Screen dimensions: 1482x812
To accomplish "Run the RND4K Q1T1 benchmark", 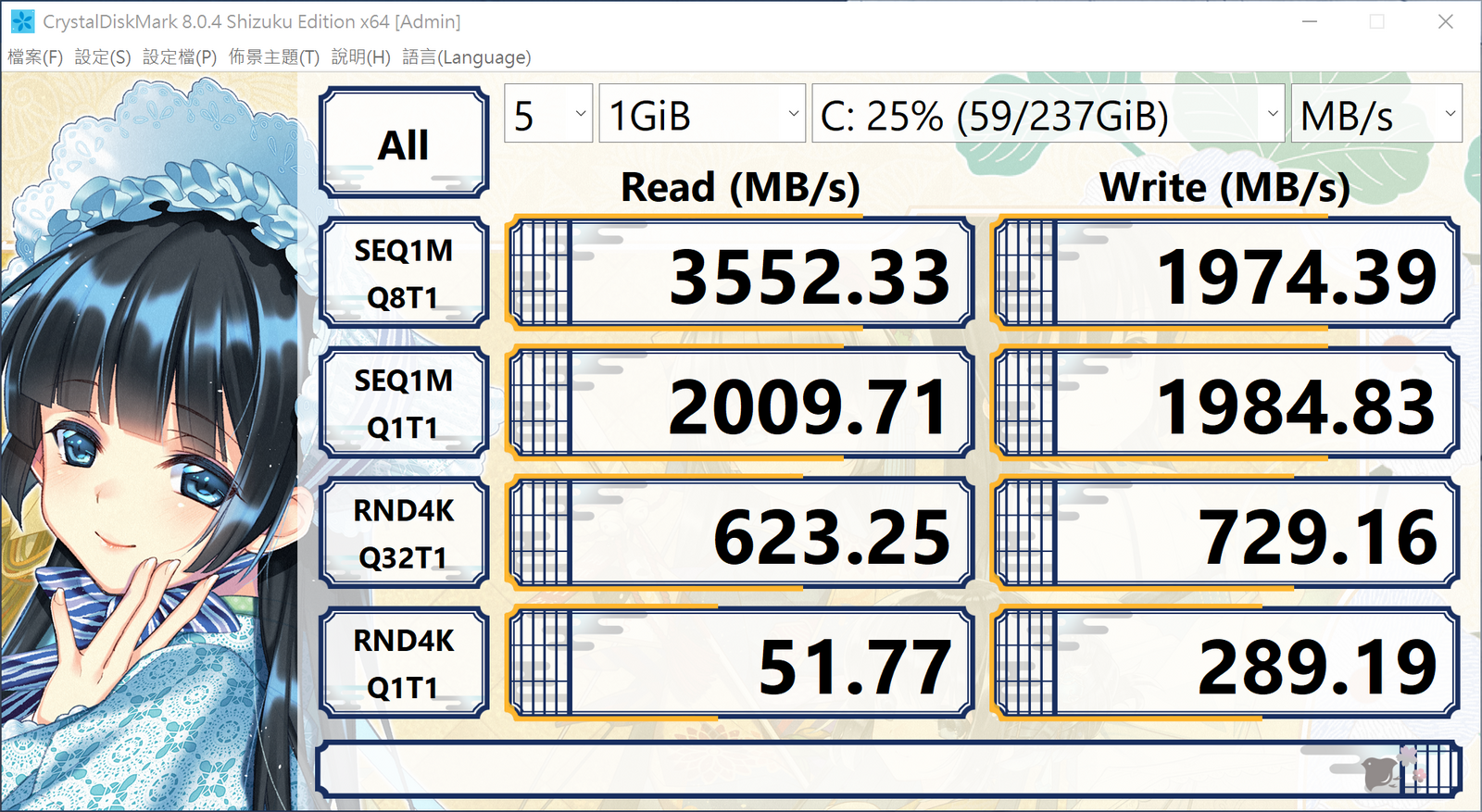I will pyautogui.click(x=404, y=663).
